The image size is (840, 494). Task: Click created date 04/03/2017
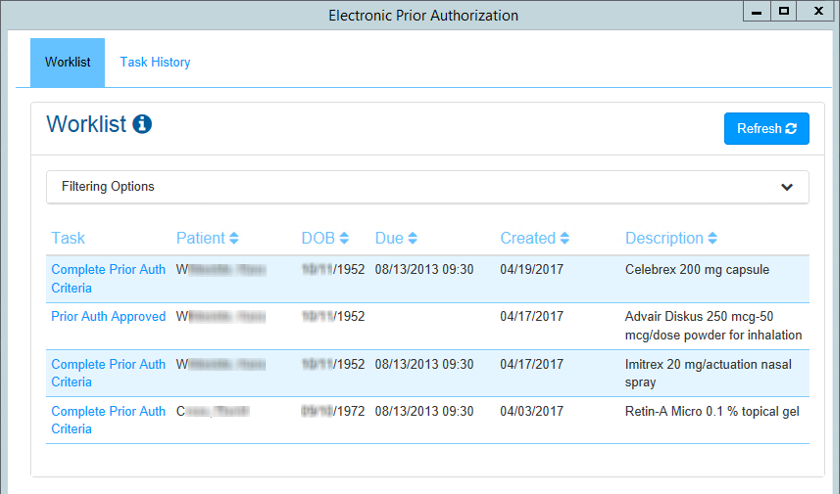531,411
